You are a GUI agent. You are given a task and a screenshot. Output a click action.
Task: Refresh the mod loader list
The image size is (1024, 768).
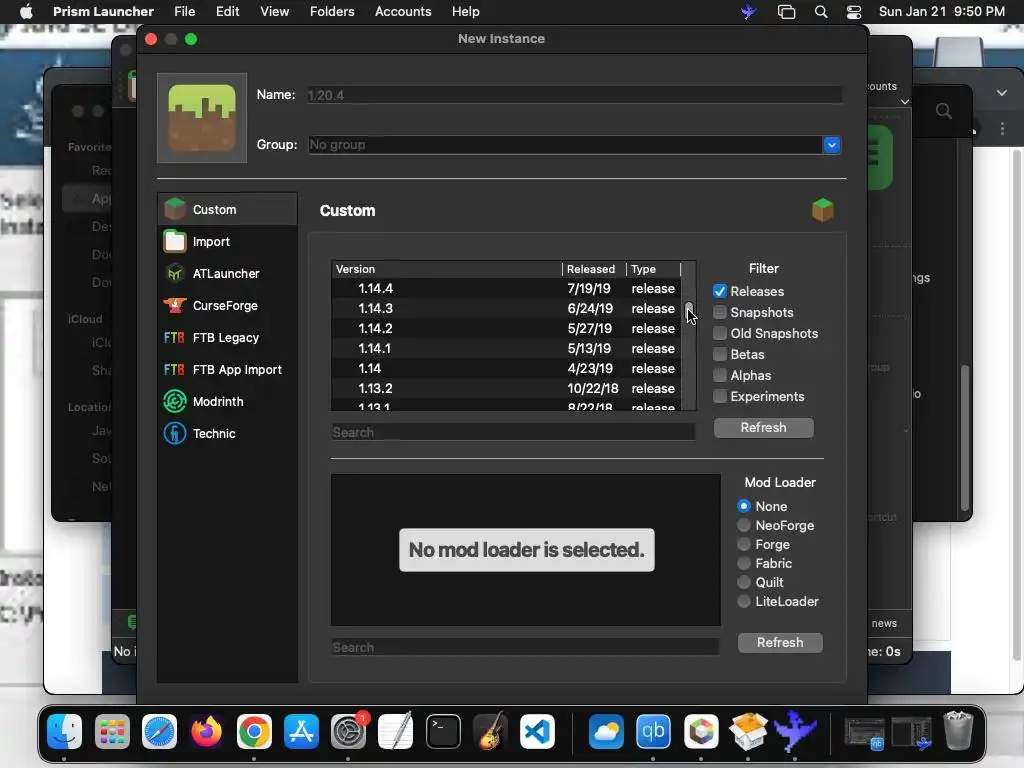point(780,642)
